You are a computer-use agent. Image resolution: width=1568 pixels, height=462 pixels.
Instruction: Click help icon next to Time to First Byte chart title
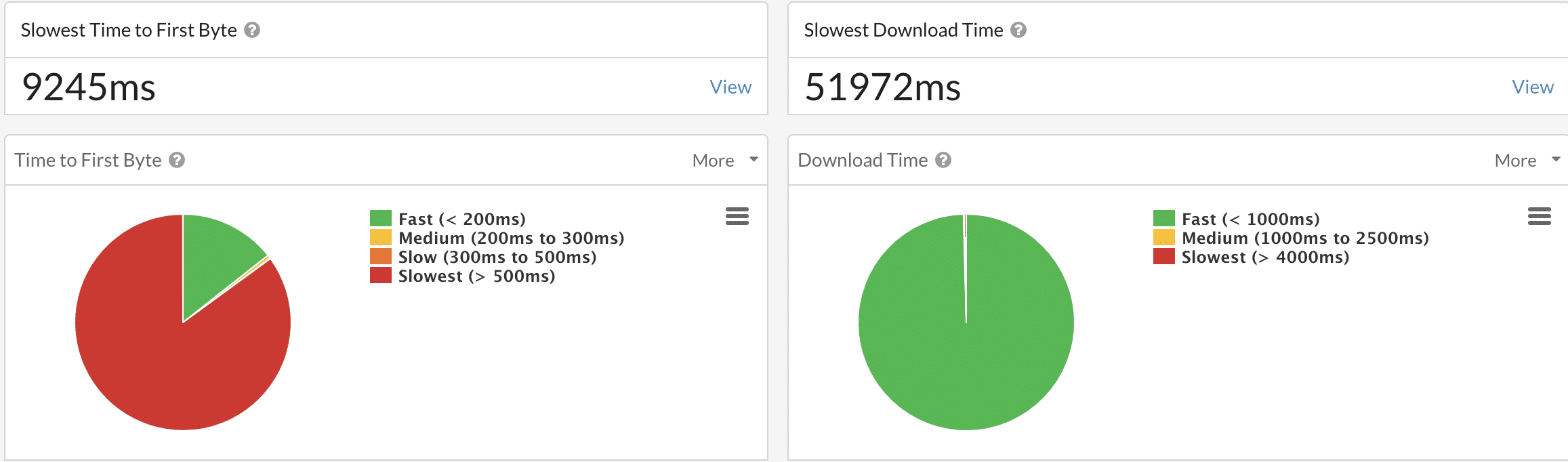click(x=177, y=161)
